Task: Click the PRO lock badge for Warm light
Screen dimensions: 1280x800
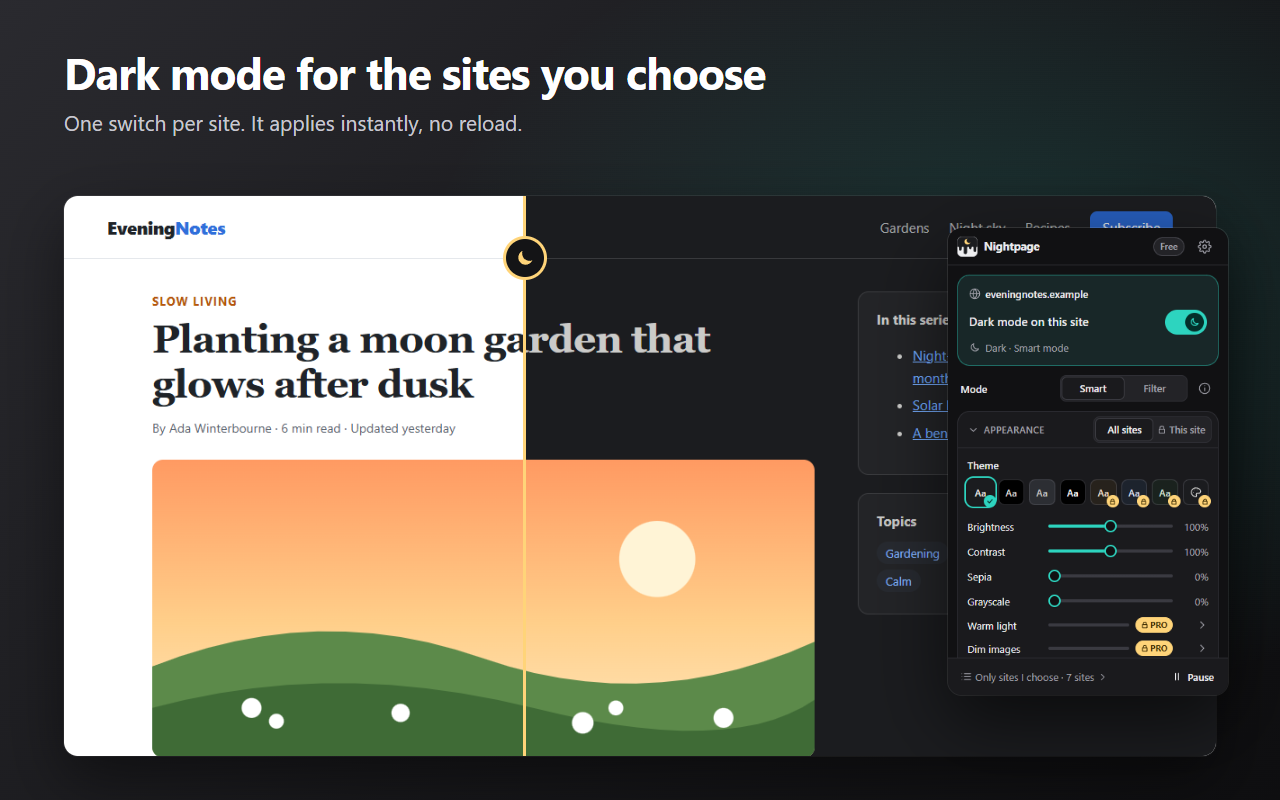Action: (x=1154, y=625)
